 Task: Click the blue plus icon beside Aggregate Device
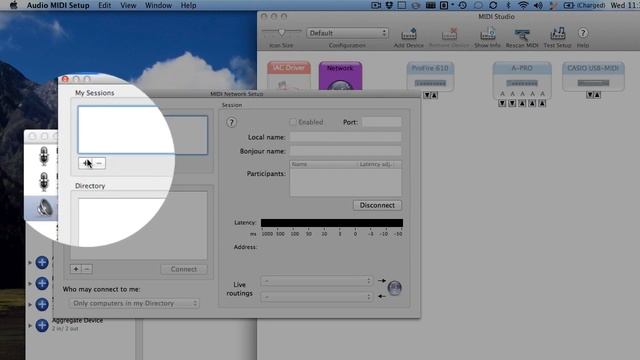point(42,325)
